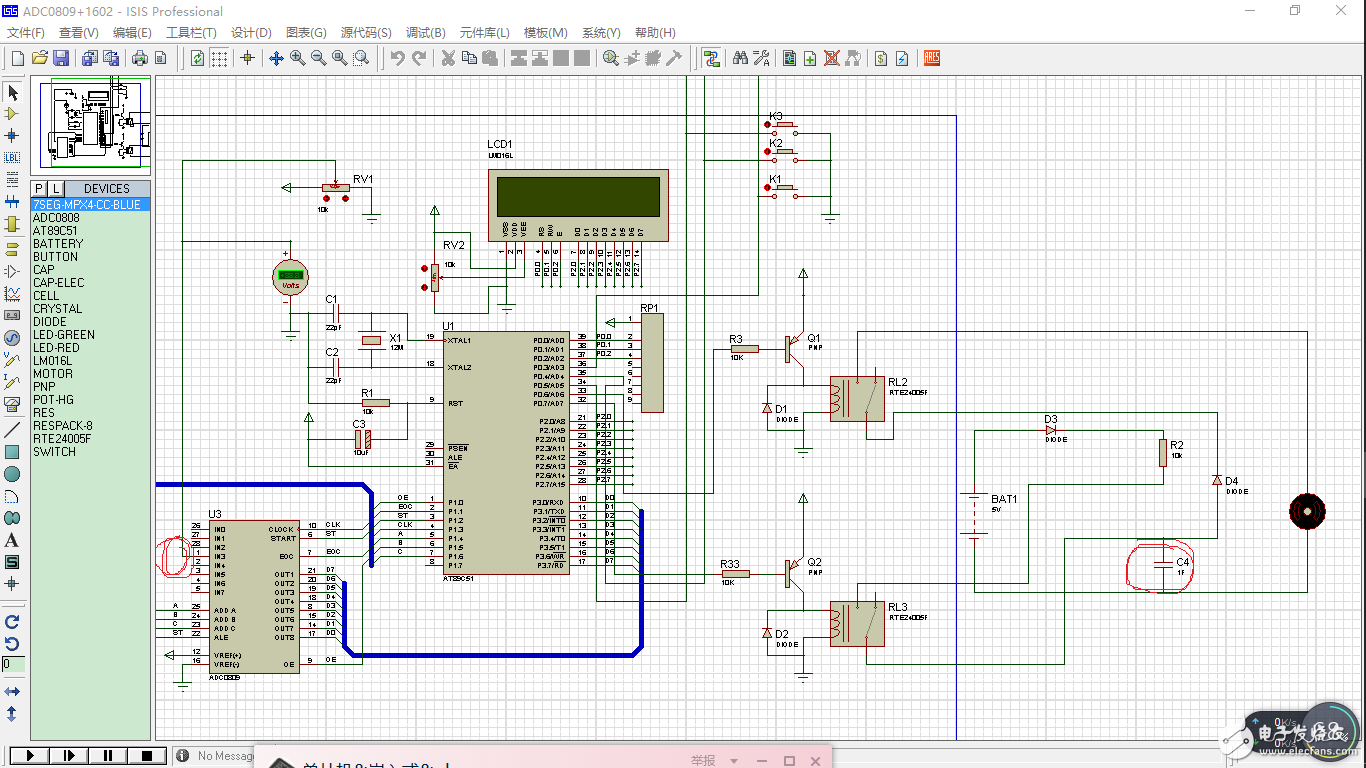Stop the simulation with the Stop button
Image resolution: width=1366 pixels, height=768 pixels.
tap(147, 756)
